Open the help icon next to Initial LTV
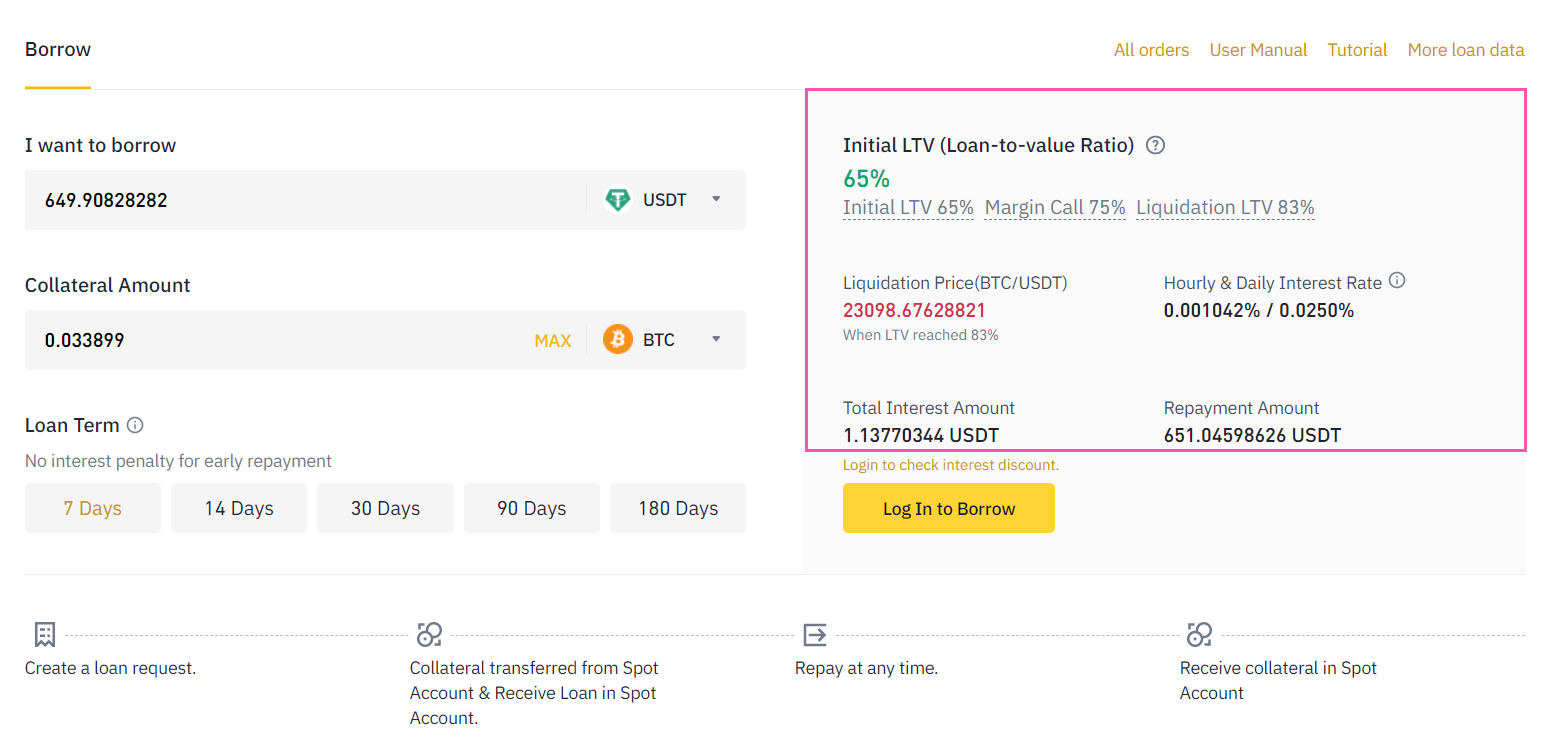The image size is (1547, 732). point(1155,145)
